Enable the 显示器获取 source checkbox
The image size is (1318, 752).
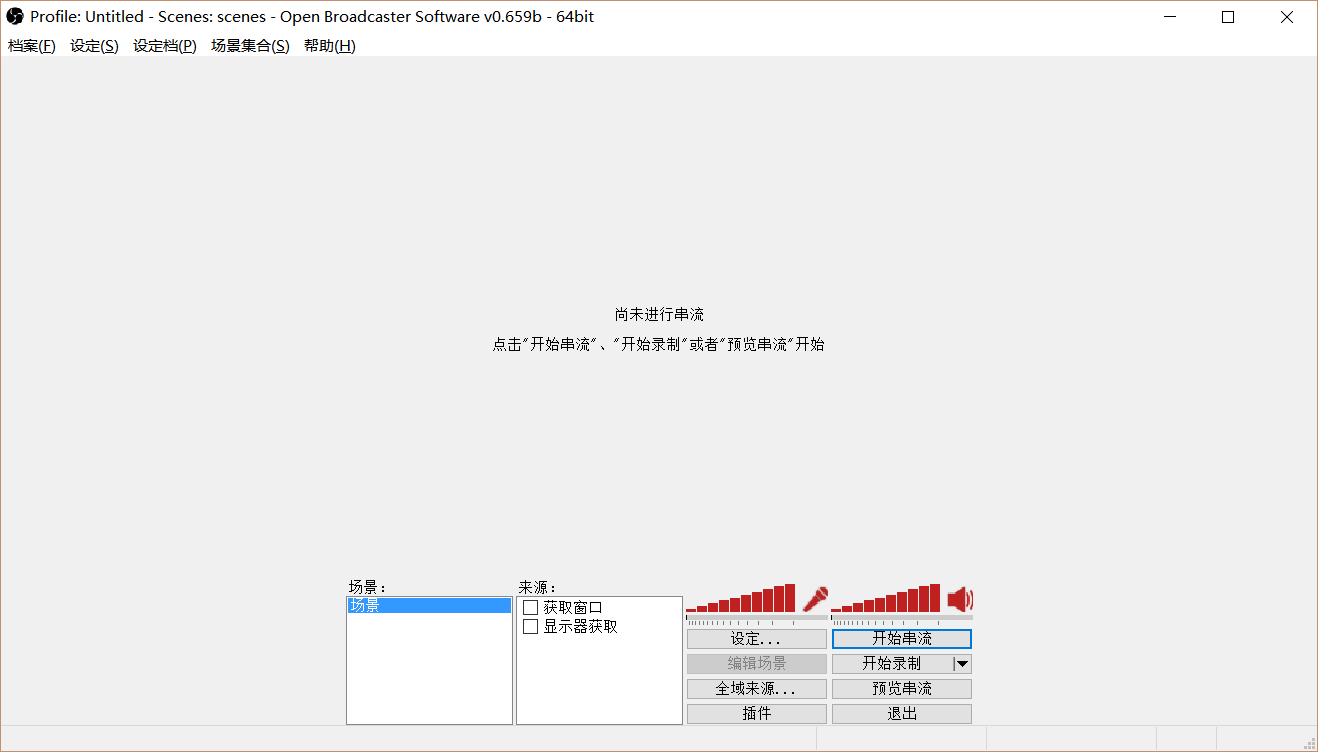(531, 627)
